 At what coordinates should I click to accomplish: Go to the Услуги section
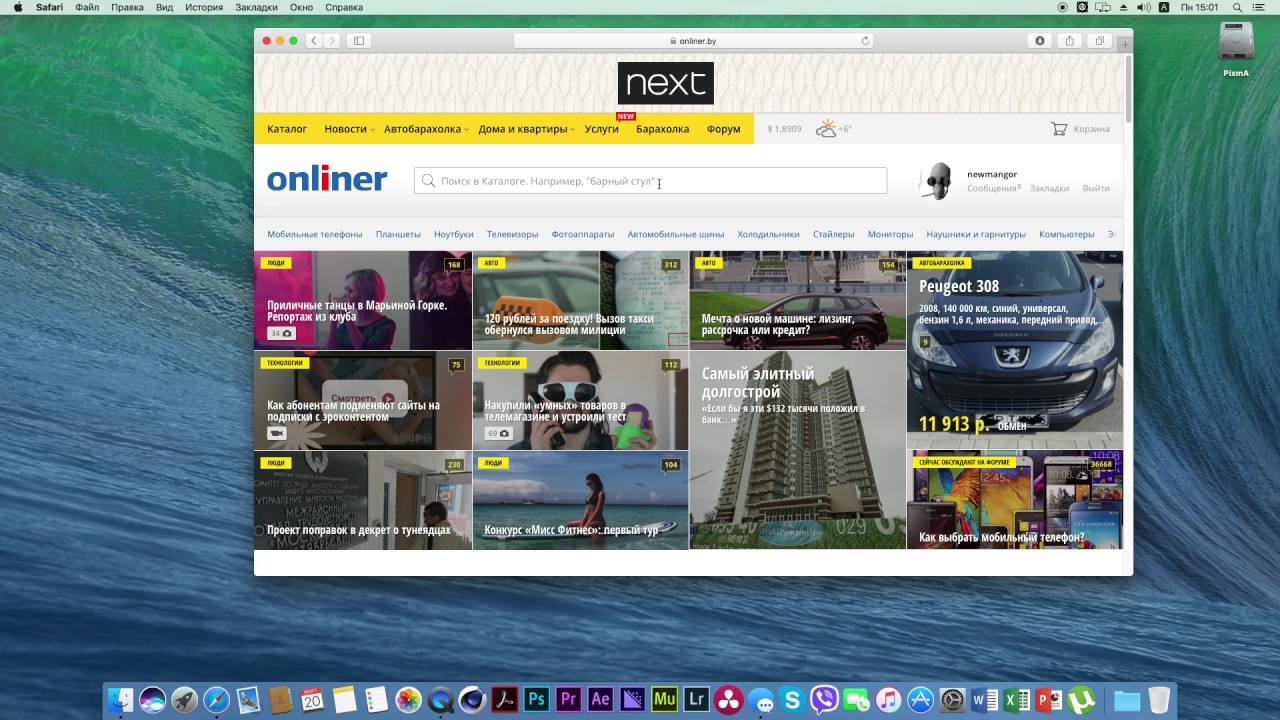[x=602, y=129]
